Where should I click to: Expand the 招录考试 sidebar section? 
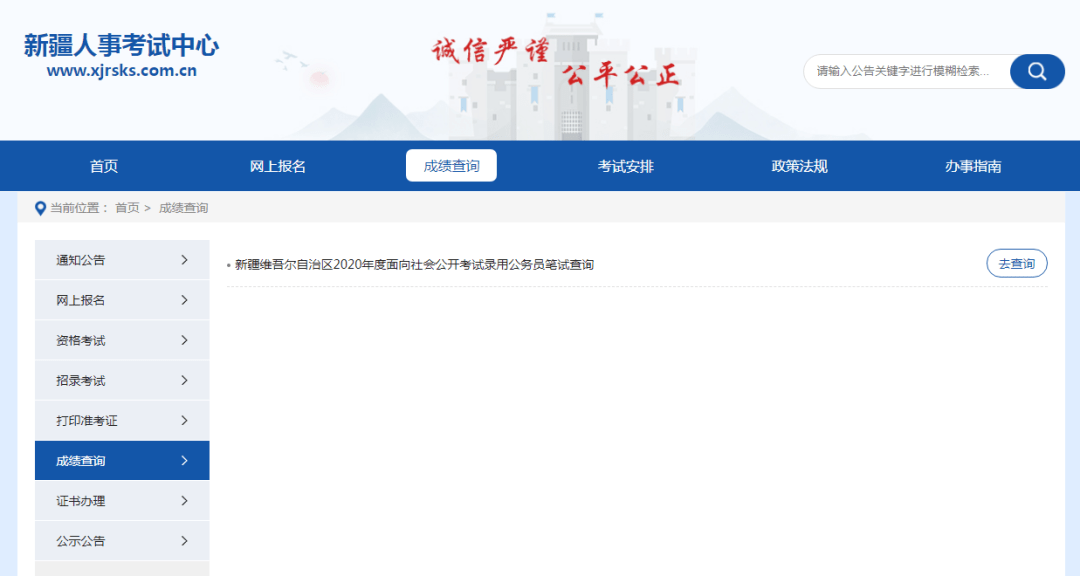121,380
